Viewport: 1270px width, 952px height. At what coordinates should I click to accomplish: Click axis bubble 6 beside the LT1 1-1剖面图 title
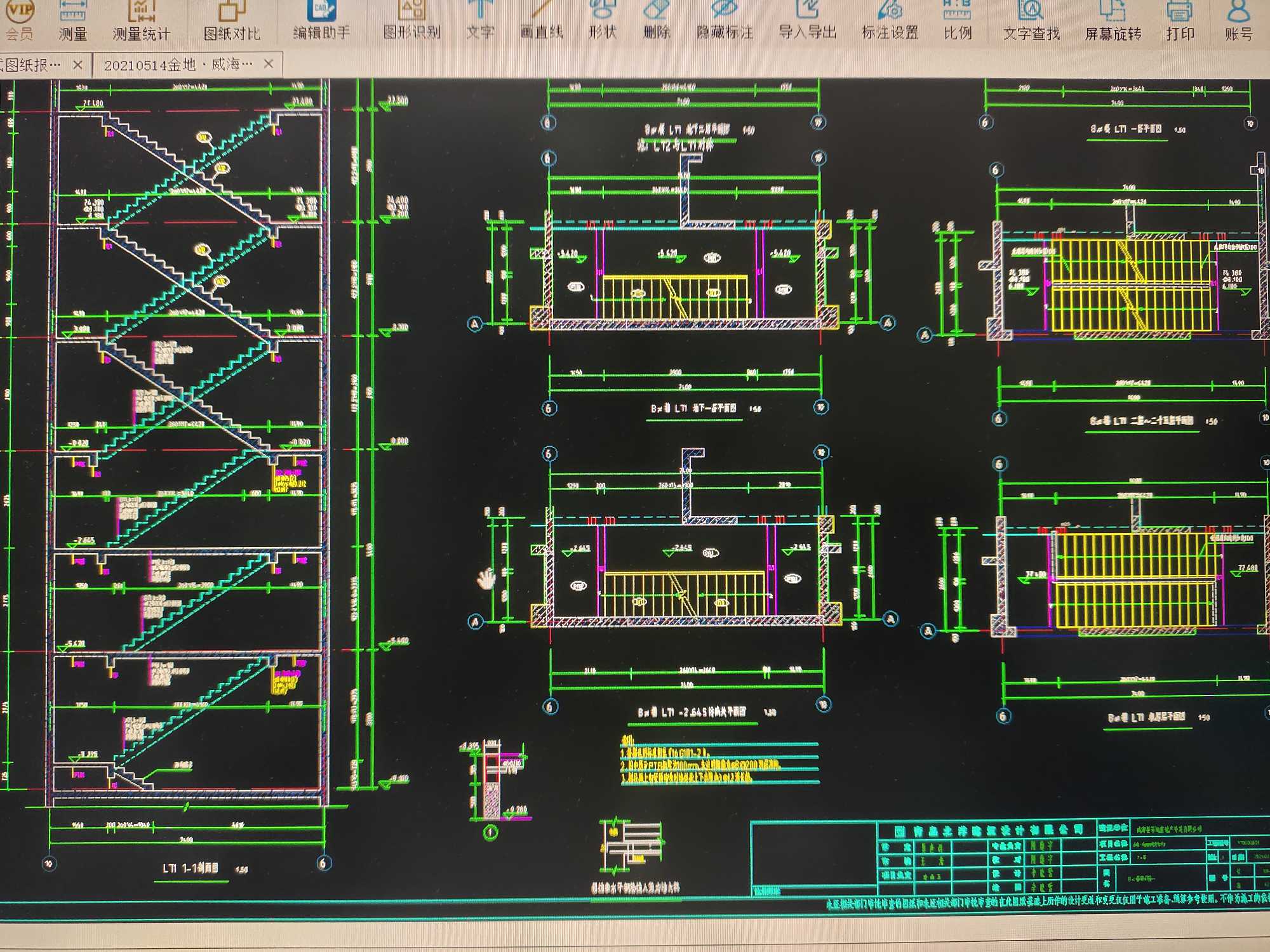pyautogui.click(x=323, y=863)
